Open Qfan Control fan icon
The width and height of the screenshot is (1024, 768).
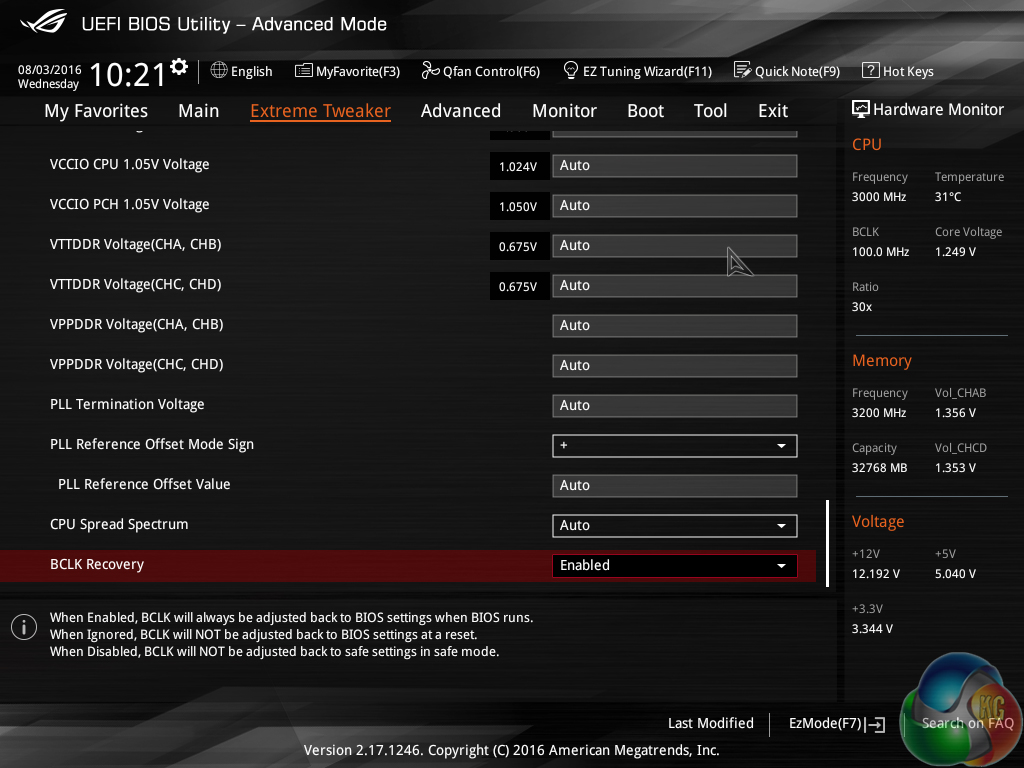pos(430,71)
